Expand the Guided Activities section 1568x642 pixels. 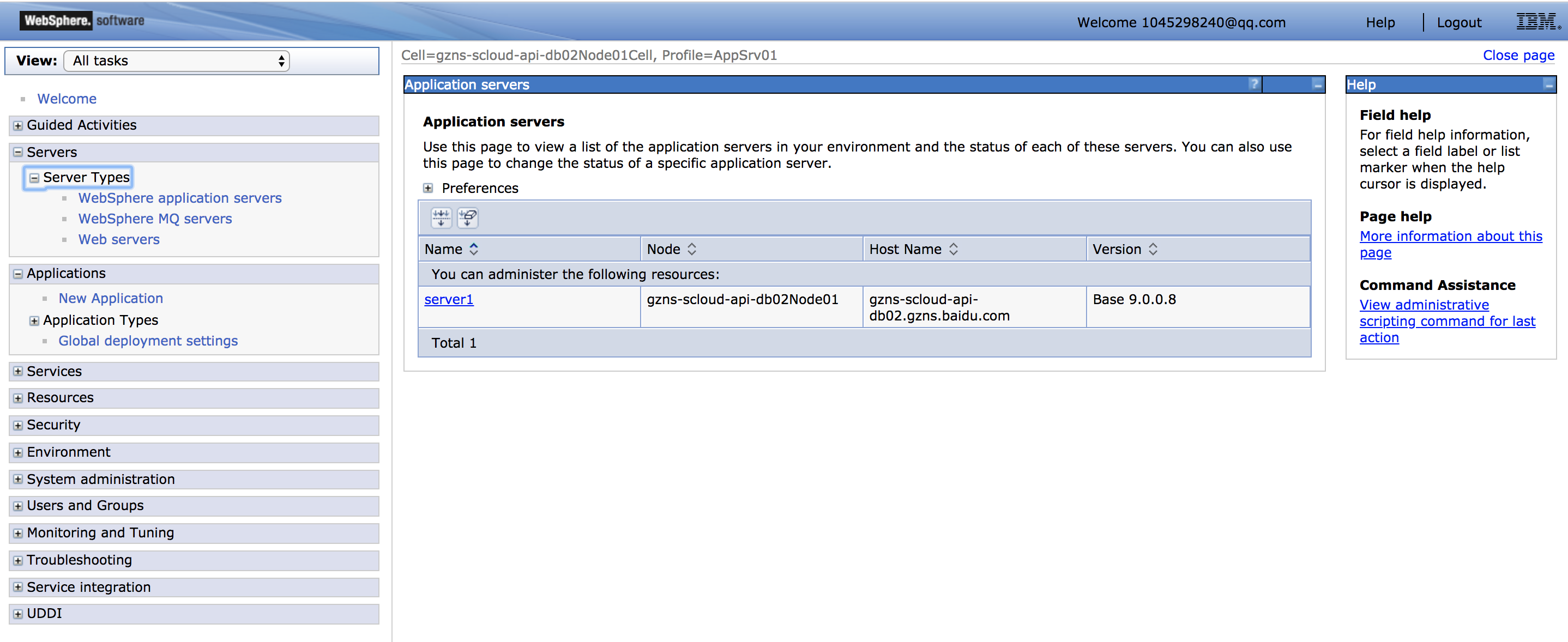17,125
